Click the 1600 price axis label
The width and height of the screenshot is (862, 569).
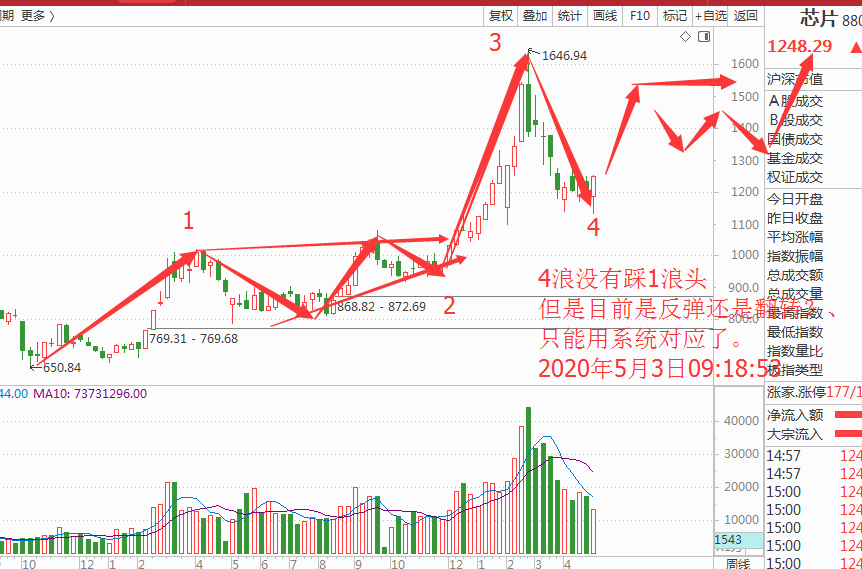coord(745,64)
